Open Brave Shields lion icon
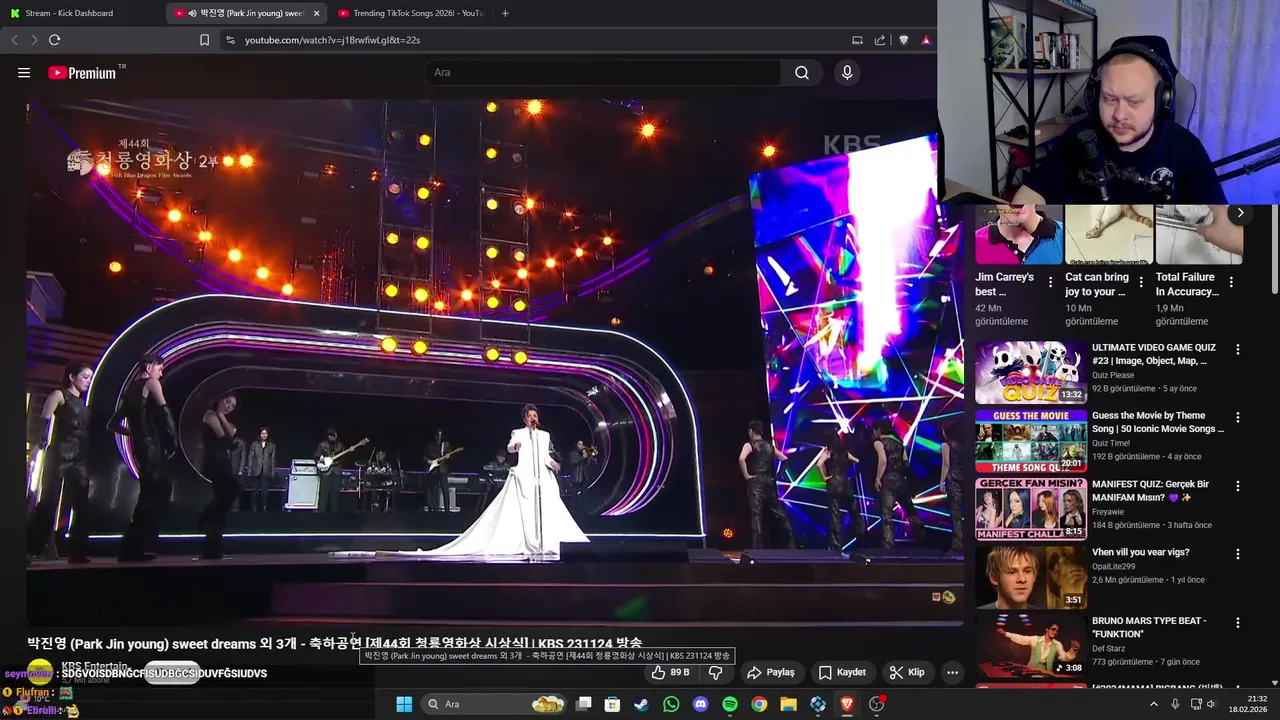 (904, 40)
